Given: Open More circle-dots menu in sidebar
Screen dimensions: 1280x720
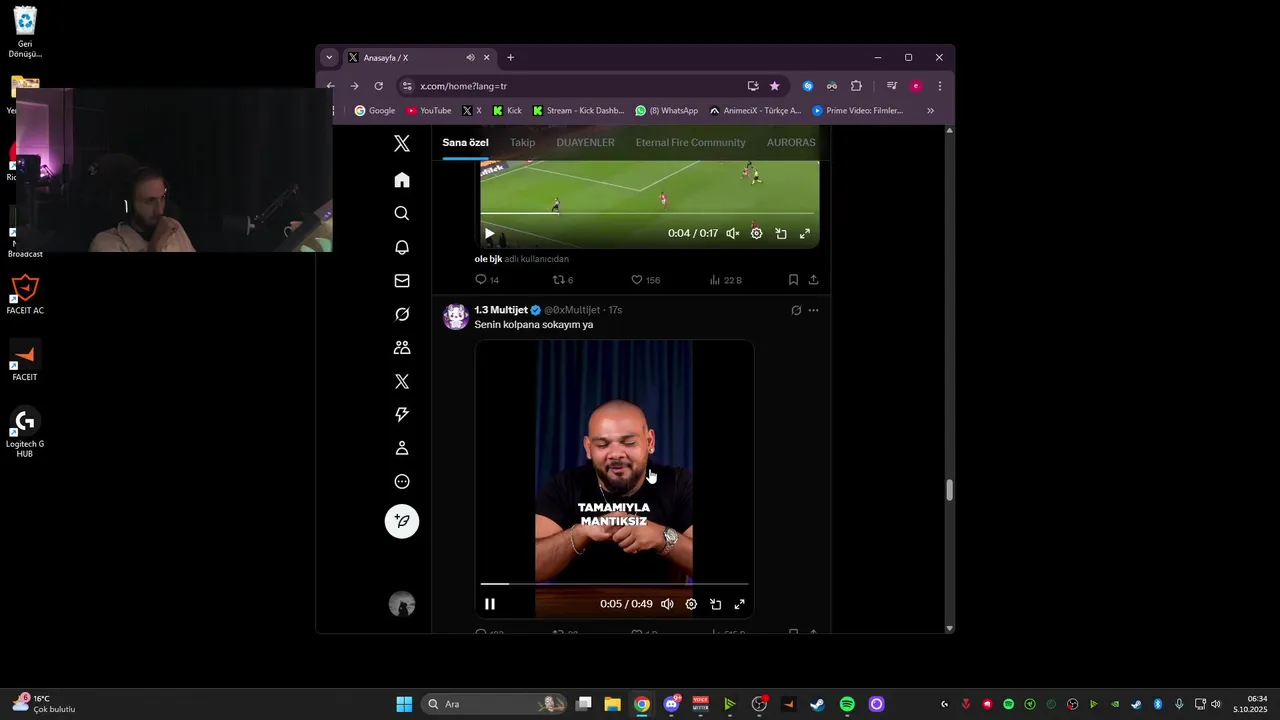Looking at the screenshot, I should tap(402, 481).
